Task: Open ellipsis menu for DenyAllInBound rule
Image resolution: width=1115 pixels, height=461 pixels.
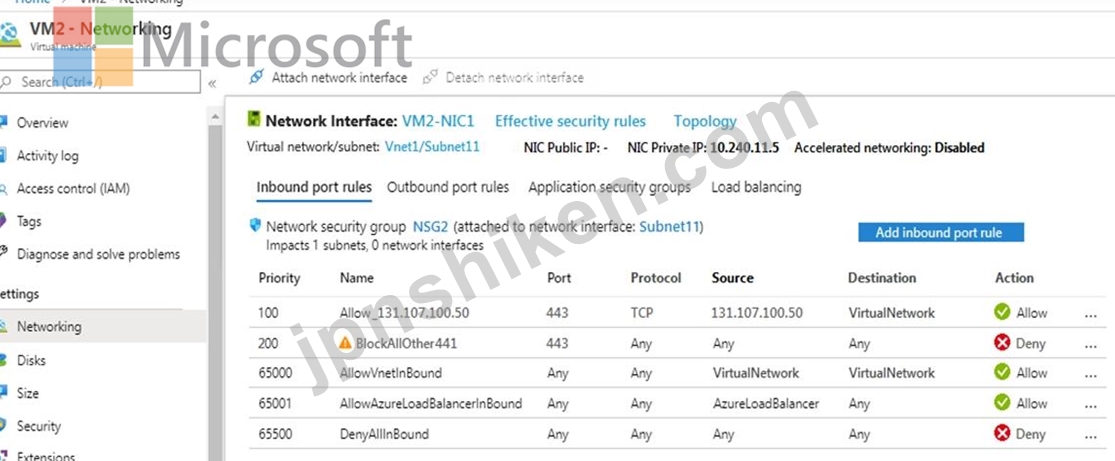Action: coord(1091,435)
